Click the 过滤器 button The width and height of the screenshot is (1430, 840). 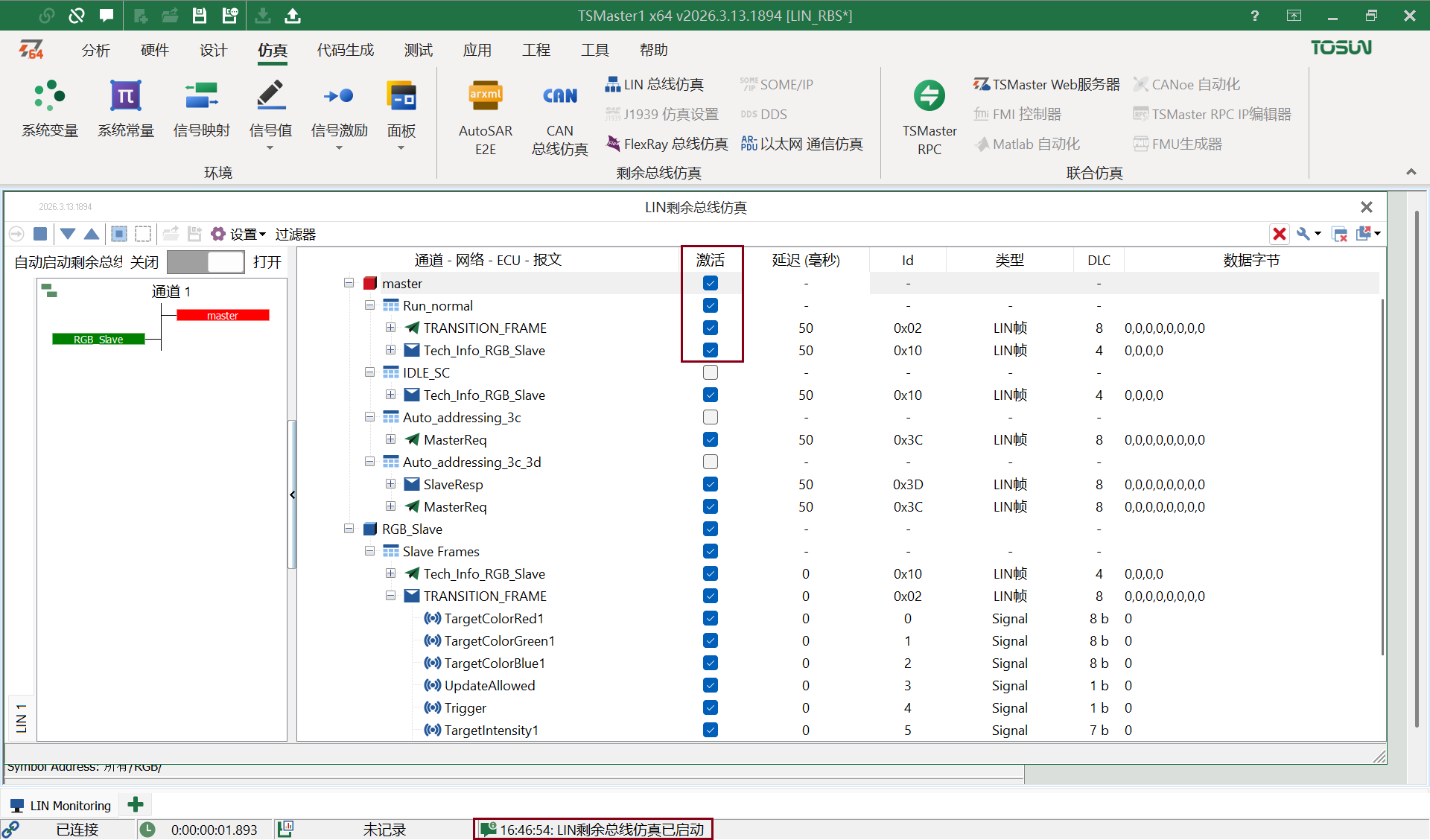(296, 234)
